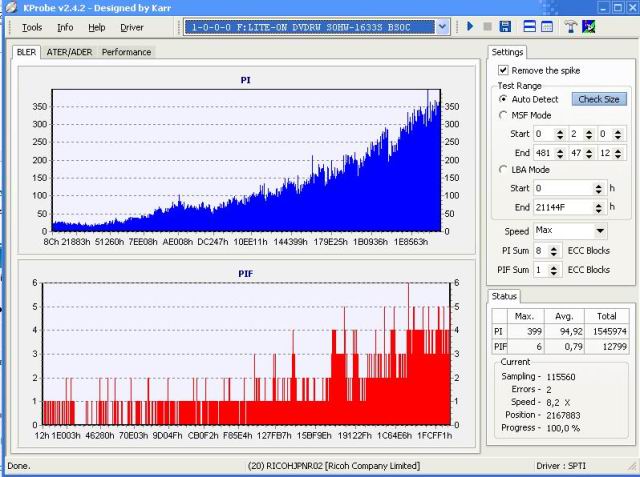Click the Progress value 100,0 %
Screen dimensions: 640x477
563,428
